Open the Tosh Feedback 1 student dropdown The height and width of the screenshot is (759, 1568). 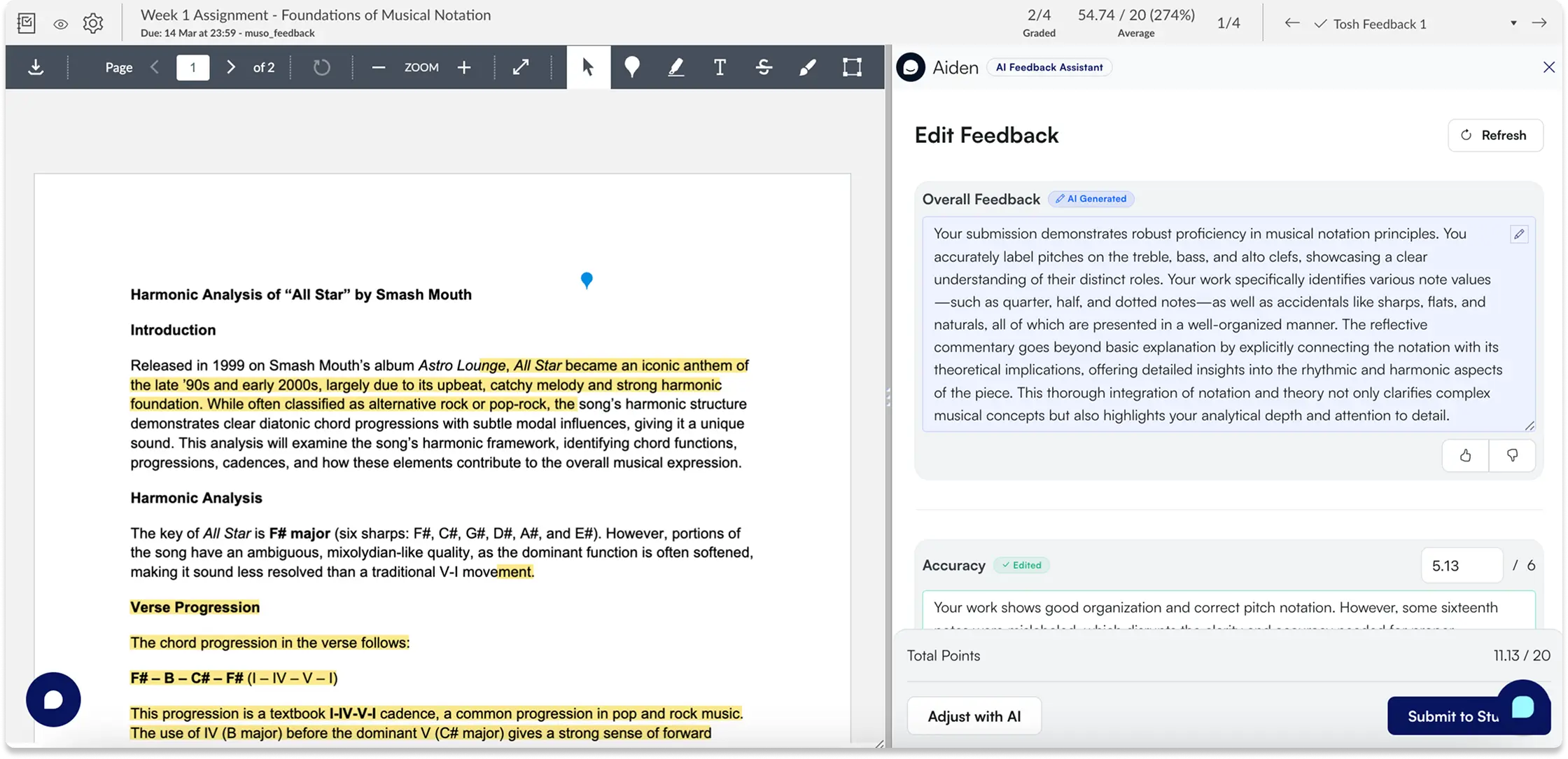click(x=1415, y=24)
